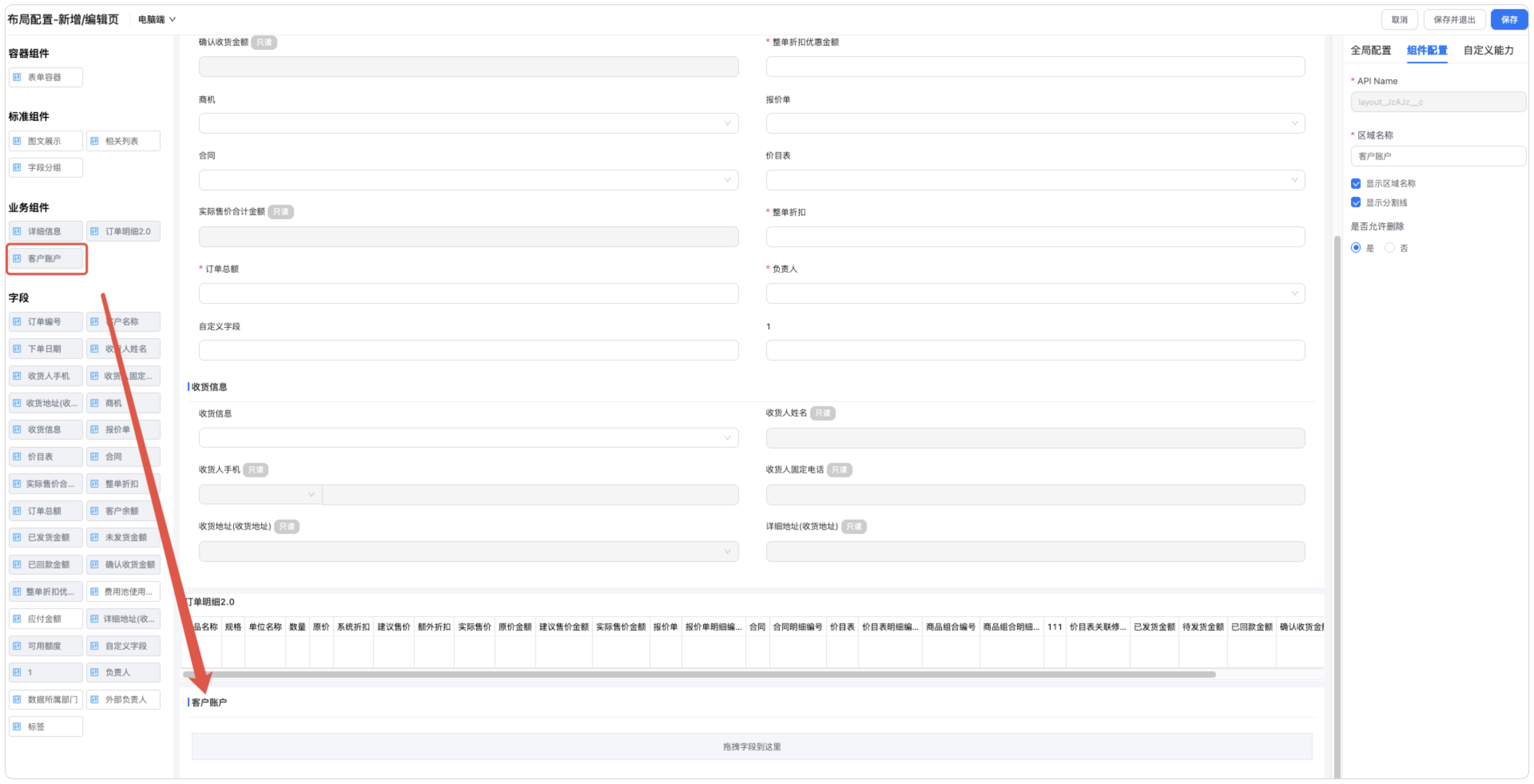This screenshot has width=1534, height=784.
Task: Click the 详细信息 business component icon
Action: (17, 232)
